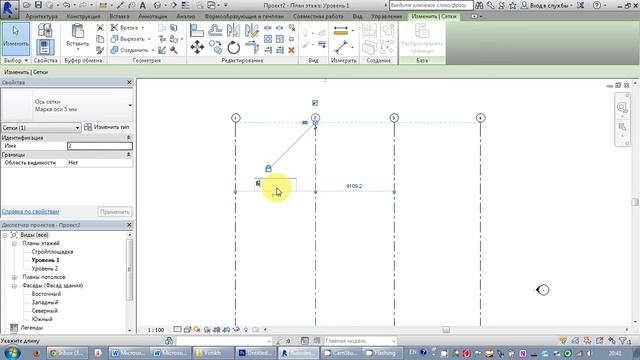Screen dimensions: 640x360
Task: Switch to the Совместная работа tab
Action: pyautogui.click(x=318, y=16)
